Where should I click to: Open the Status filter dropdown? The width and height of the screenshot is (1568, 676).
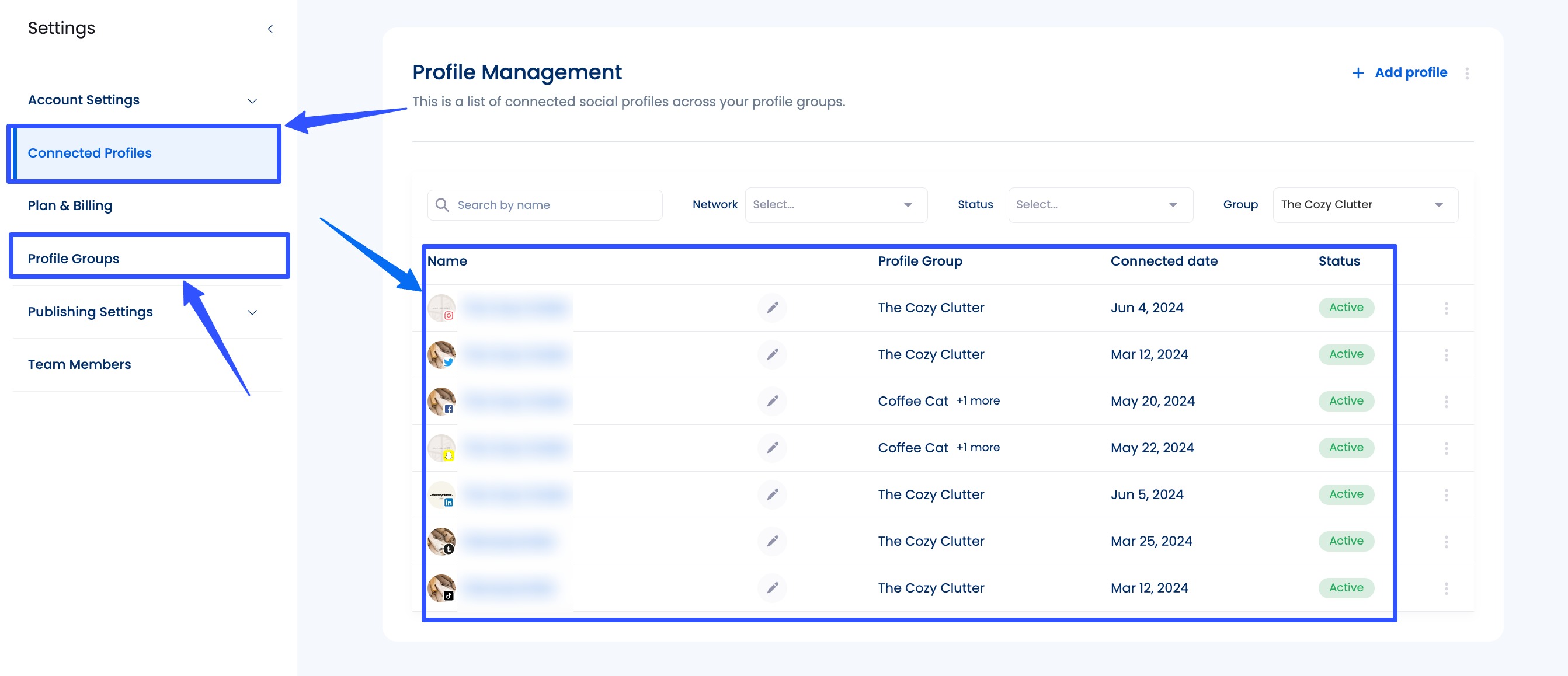pyautogui.click(x=1100, y=204)
